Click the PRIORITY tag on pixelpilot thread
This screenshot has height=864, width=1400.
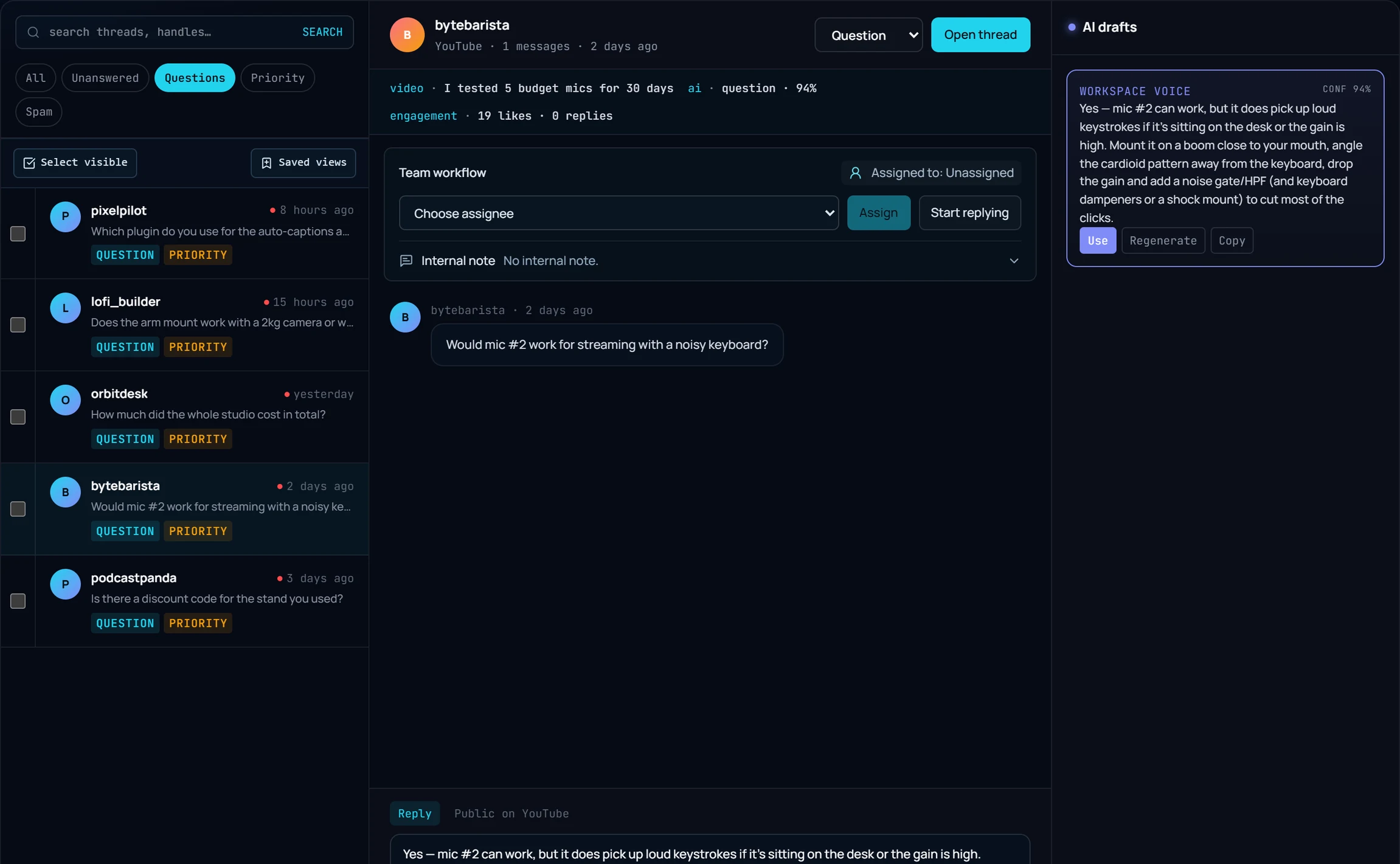(x=198, y=255)
